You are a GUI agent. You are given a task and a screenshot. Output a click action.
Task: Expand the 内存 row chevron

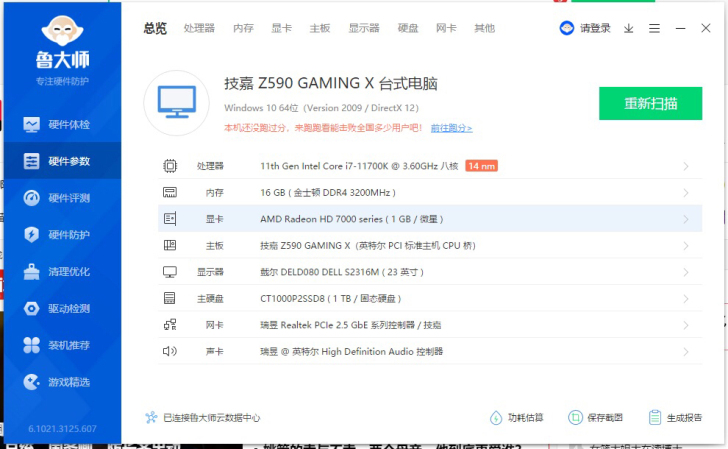pyautogui.click(x=686, y=193)
